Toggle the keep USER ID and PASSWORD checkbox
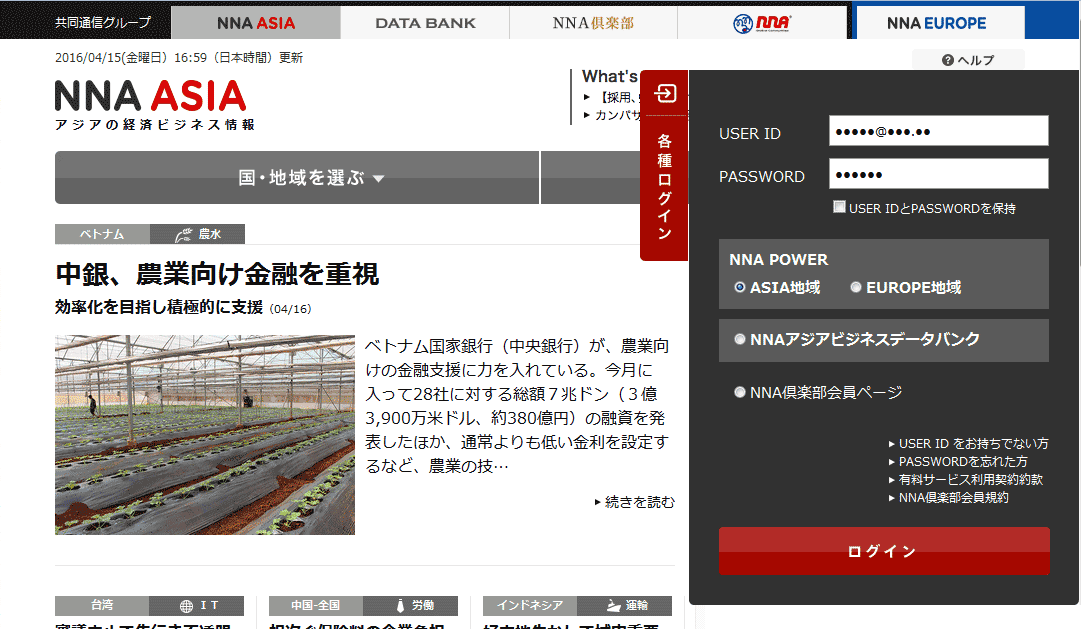 point(839,207)
